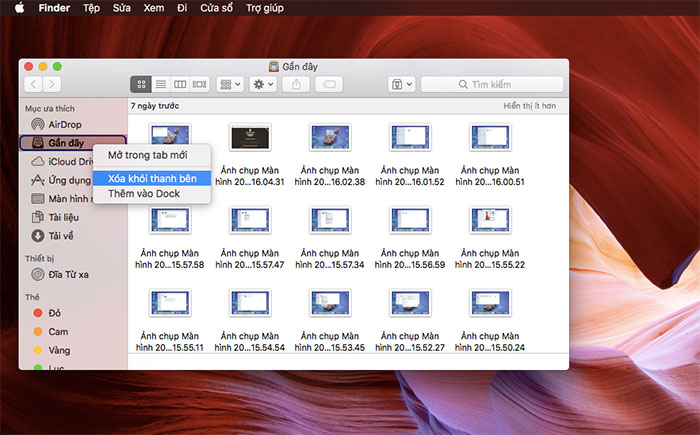The image size is (700, 435).
Task: Click file name hình 20...16.04.31
Action: coord(250,182)
